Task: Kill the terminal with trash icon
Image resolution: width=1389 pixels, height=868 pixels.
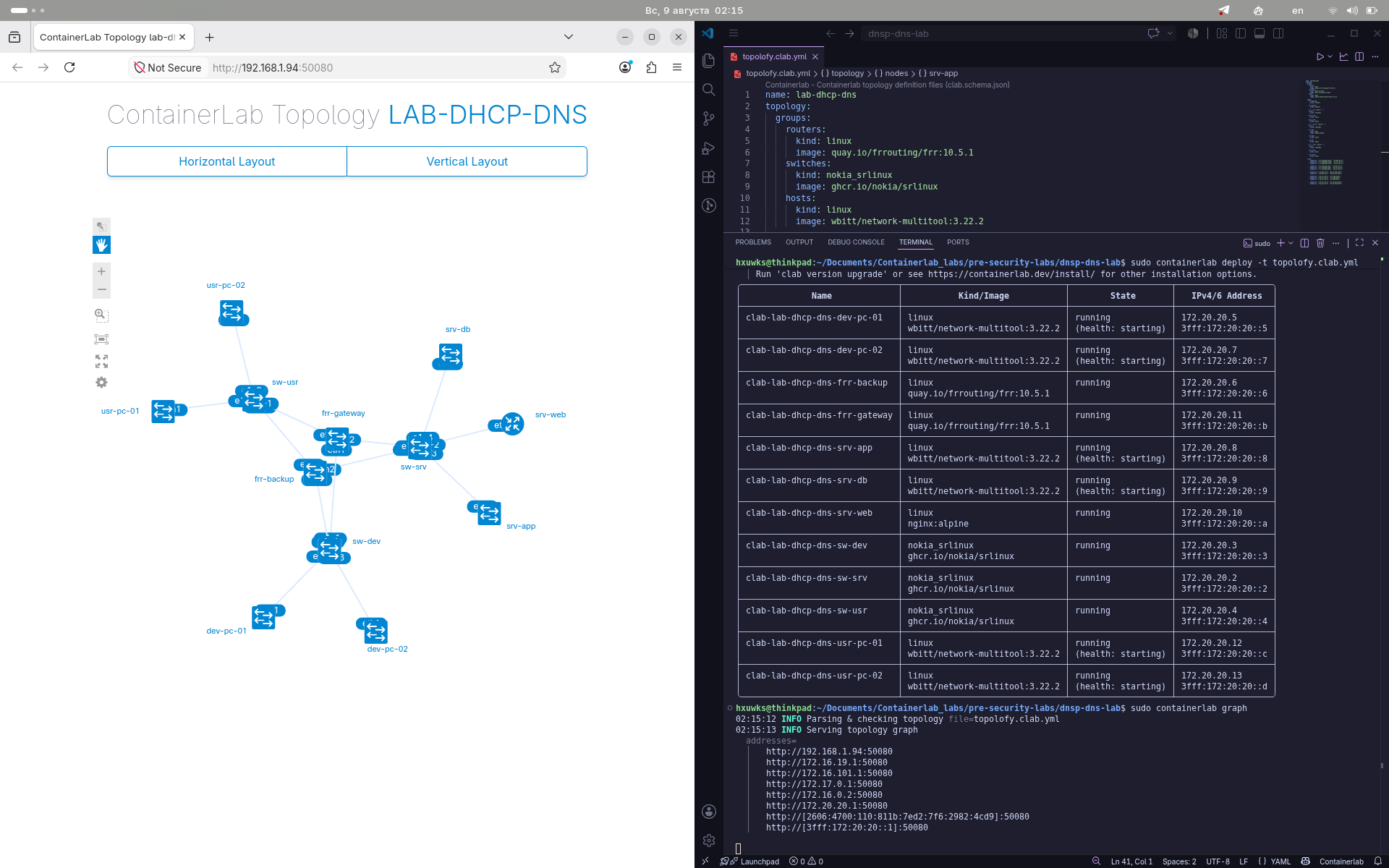Action: coord(1320,243)
